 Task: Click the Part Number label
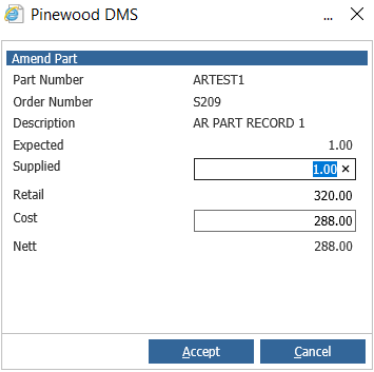[x=48, y=80]
